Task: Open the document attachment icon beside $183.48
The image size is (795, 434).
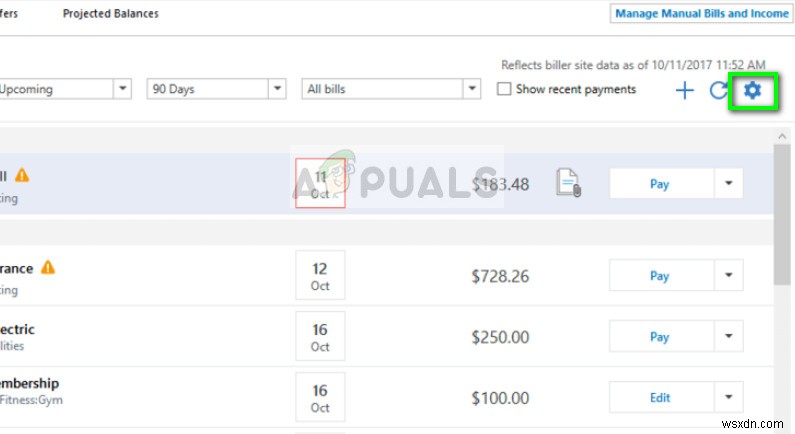Action: point(568,183)
